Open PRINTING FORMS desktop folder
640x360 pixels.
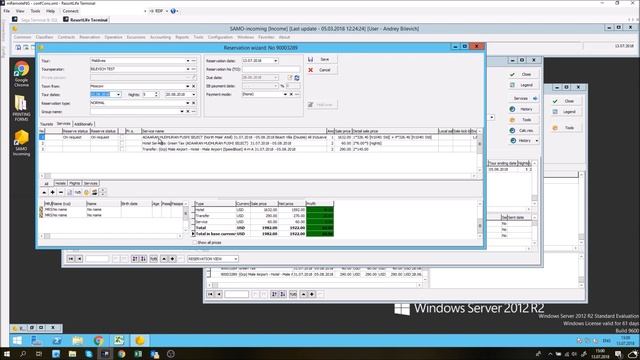point(21,109)
